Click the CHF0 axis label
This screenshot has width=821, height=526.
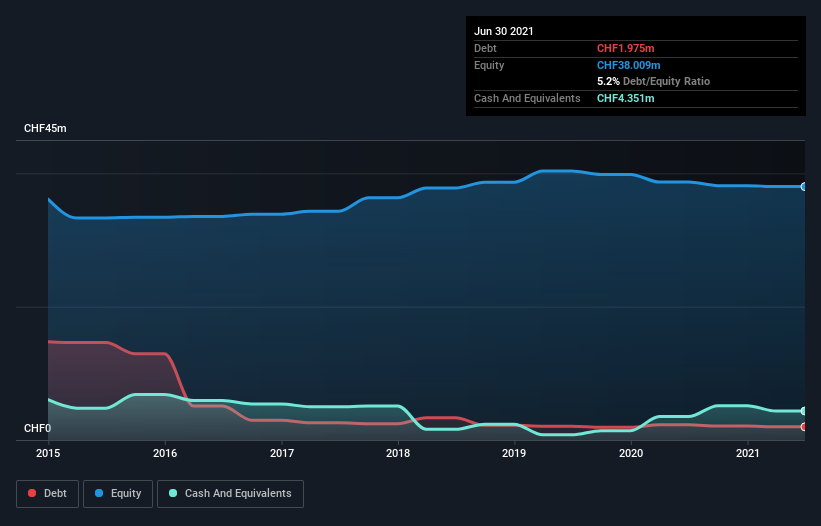[x=38, y=428]
